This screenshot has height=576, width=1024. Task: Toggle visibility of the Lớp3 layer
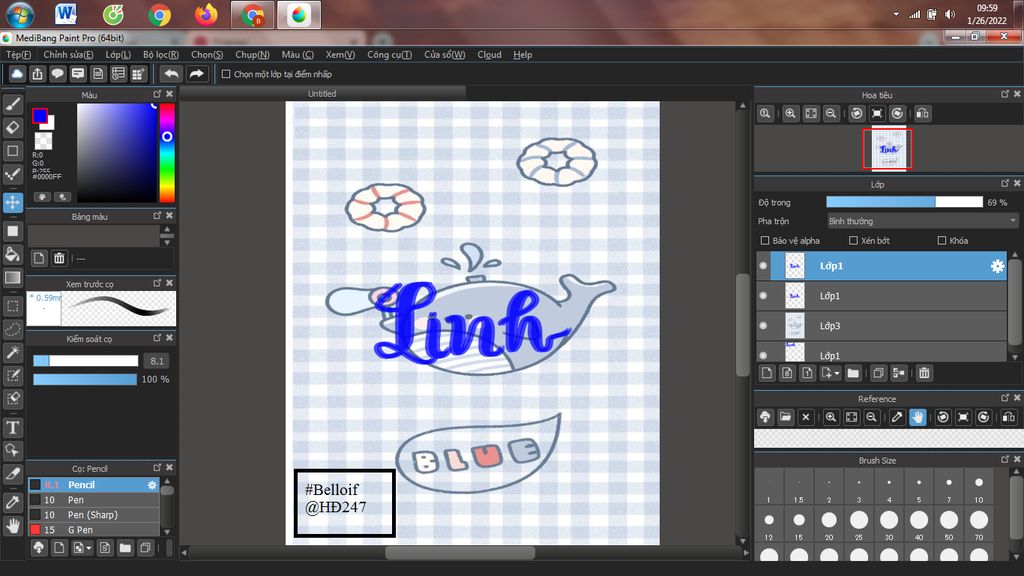(x=763, y=326)
